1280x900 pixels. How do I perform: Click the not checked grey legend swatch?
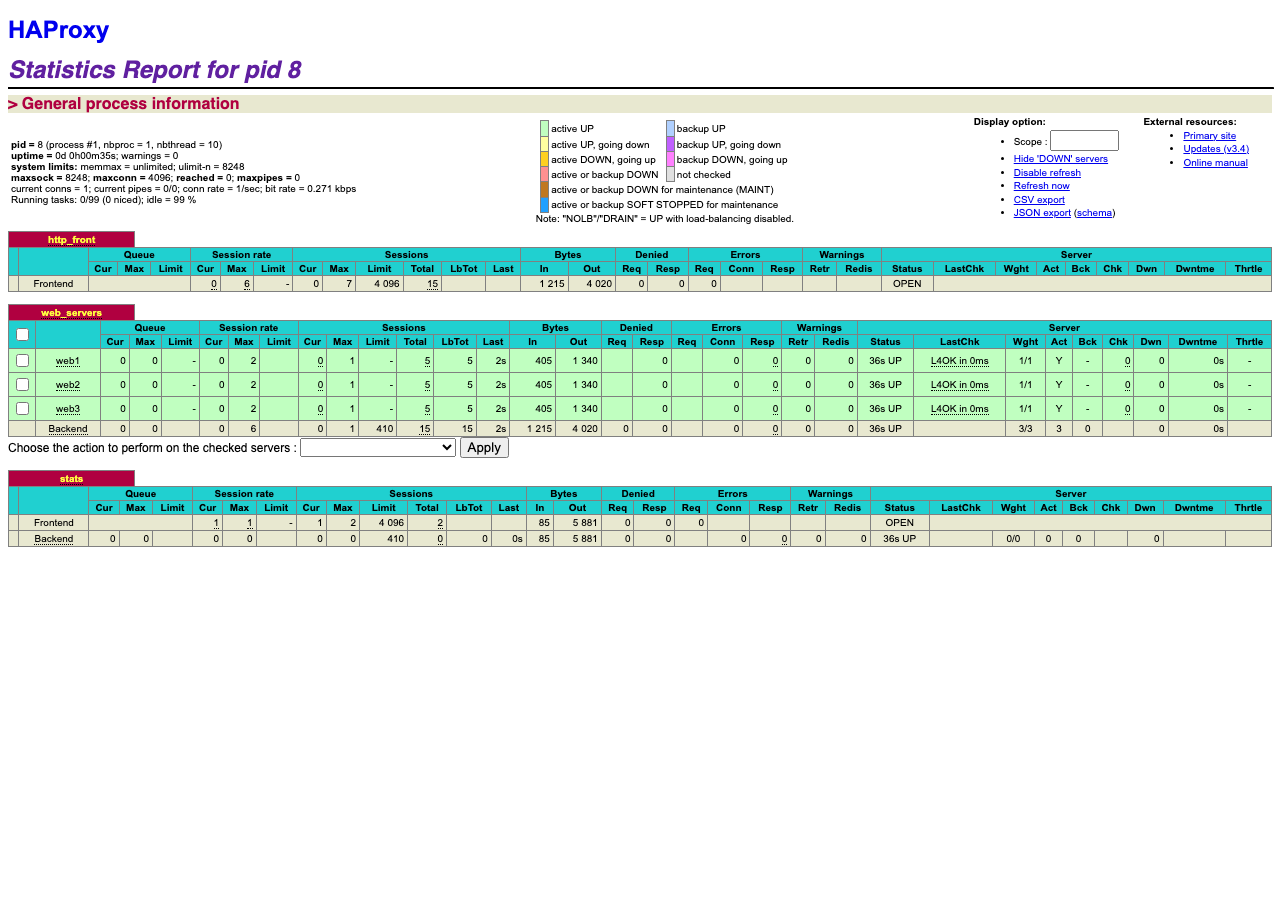tap(671, 174)
